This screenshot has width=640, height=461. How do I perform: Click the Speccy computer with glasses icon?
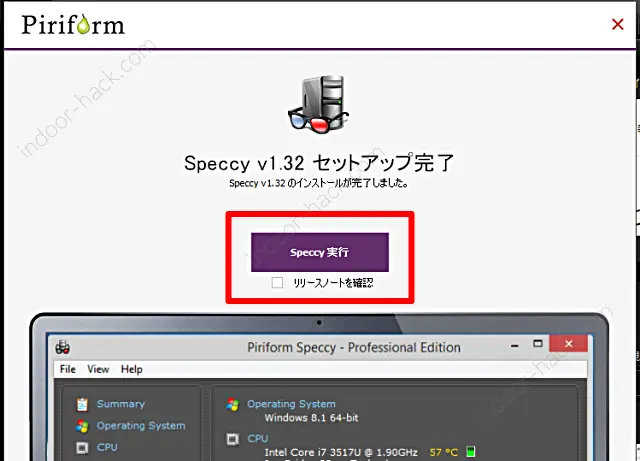(x=319, y=104)
